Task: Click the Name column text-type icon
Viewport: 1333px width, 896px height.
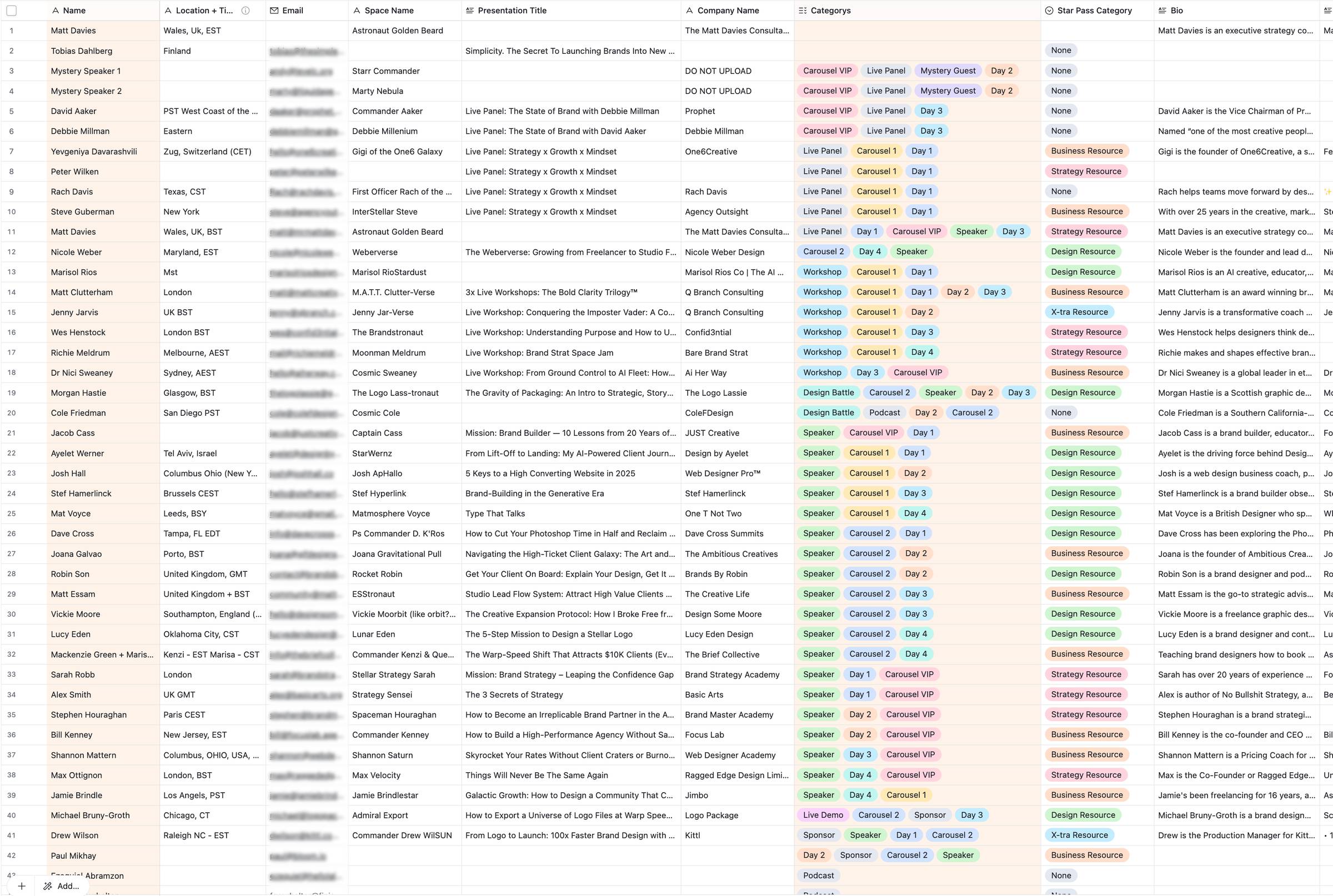Action: coord(56,11)
